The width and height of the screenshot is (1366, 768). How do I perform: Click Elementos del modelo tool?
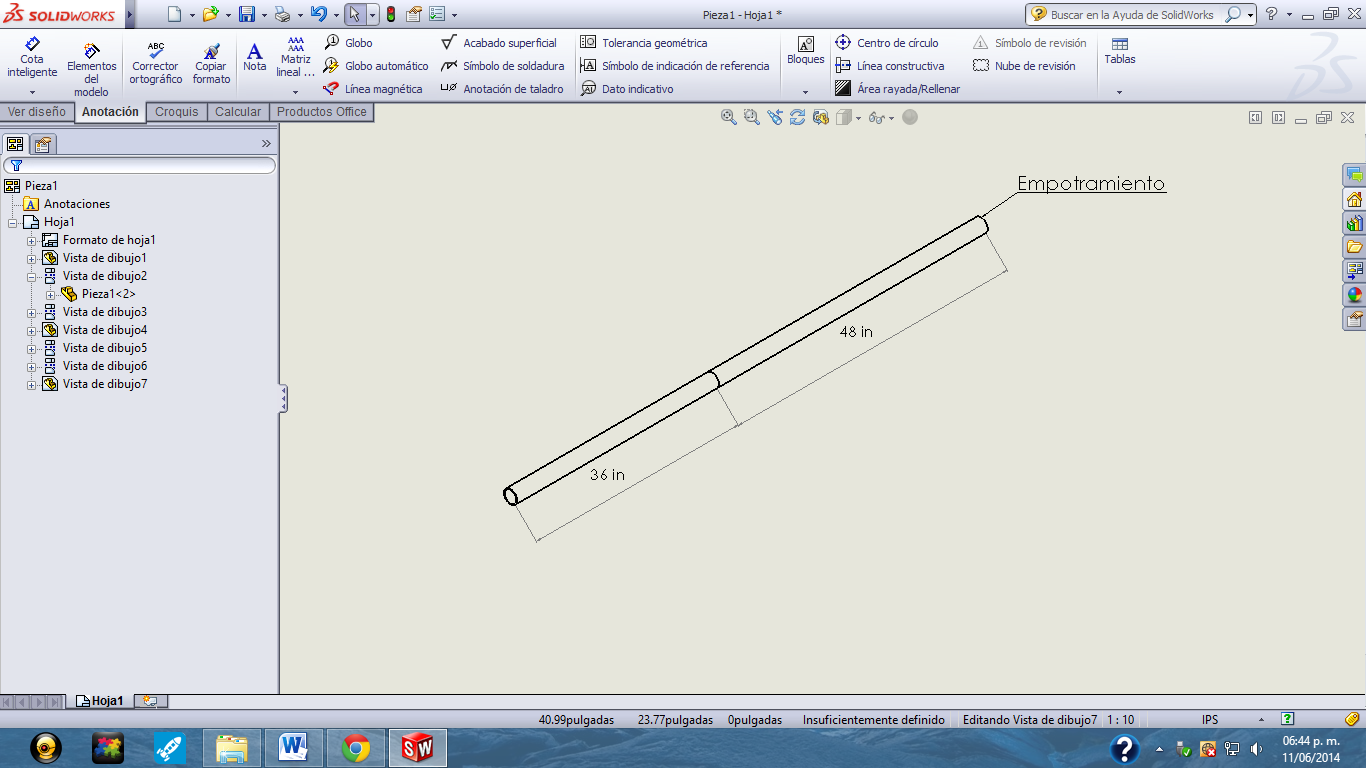click(x=91, y=69)
